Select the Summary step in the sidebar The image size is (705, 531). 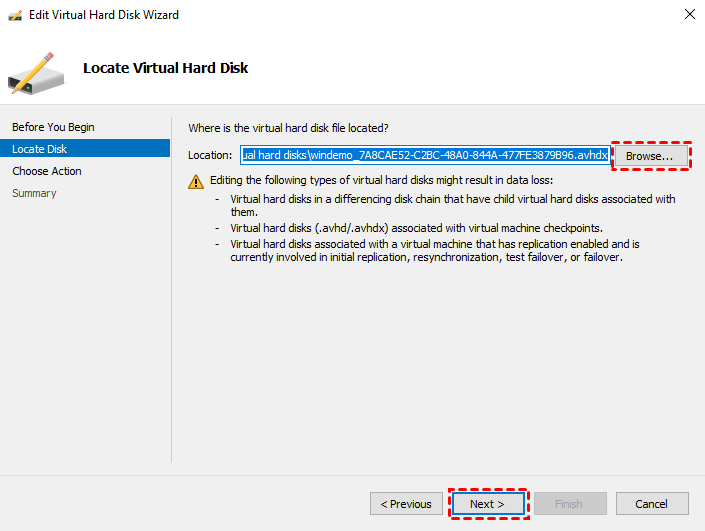point(34,193)
